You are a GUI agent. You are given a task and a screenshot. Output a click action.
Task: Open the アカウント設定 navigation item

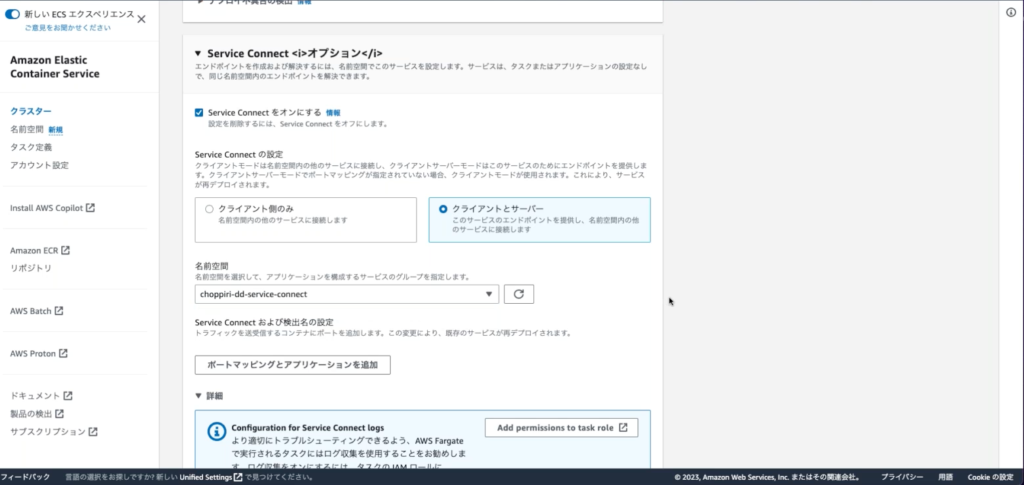[39, 165]
